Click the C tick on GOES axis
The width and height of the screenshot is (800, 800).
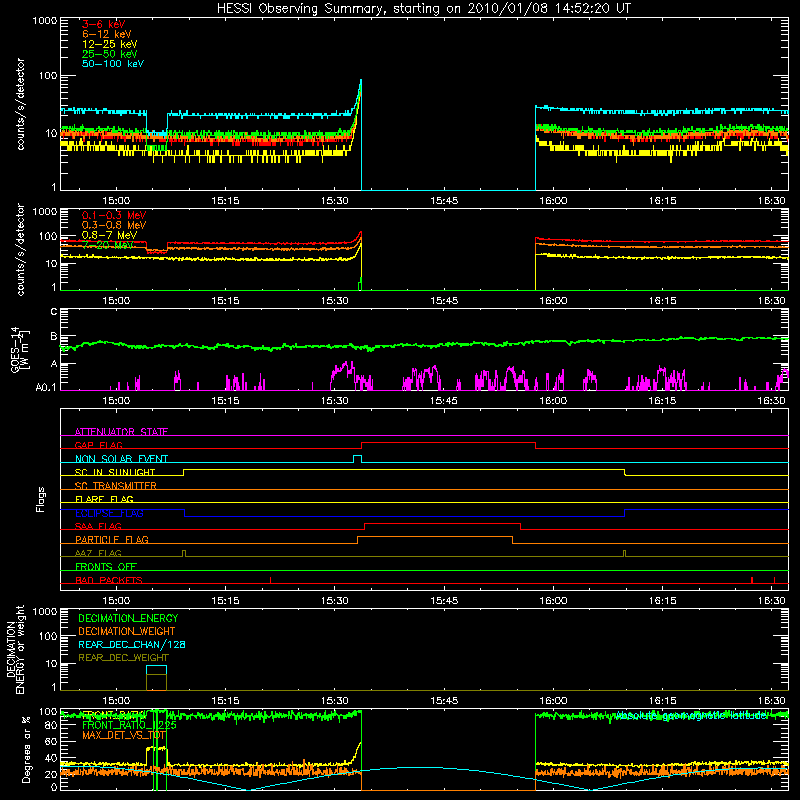pyautogui.click(x=54, y=312)
